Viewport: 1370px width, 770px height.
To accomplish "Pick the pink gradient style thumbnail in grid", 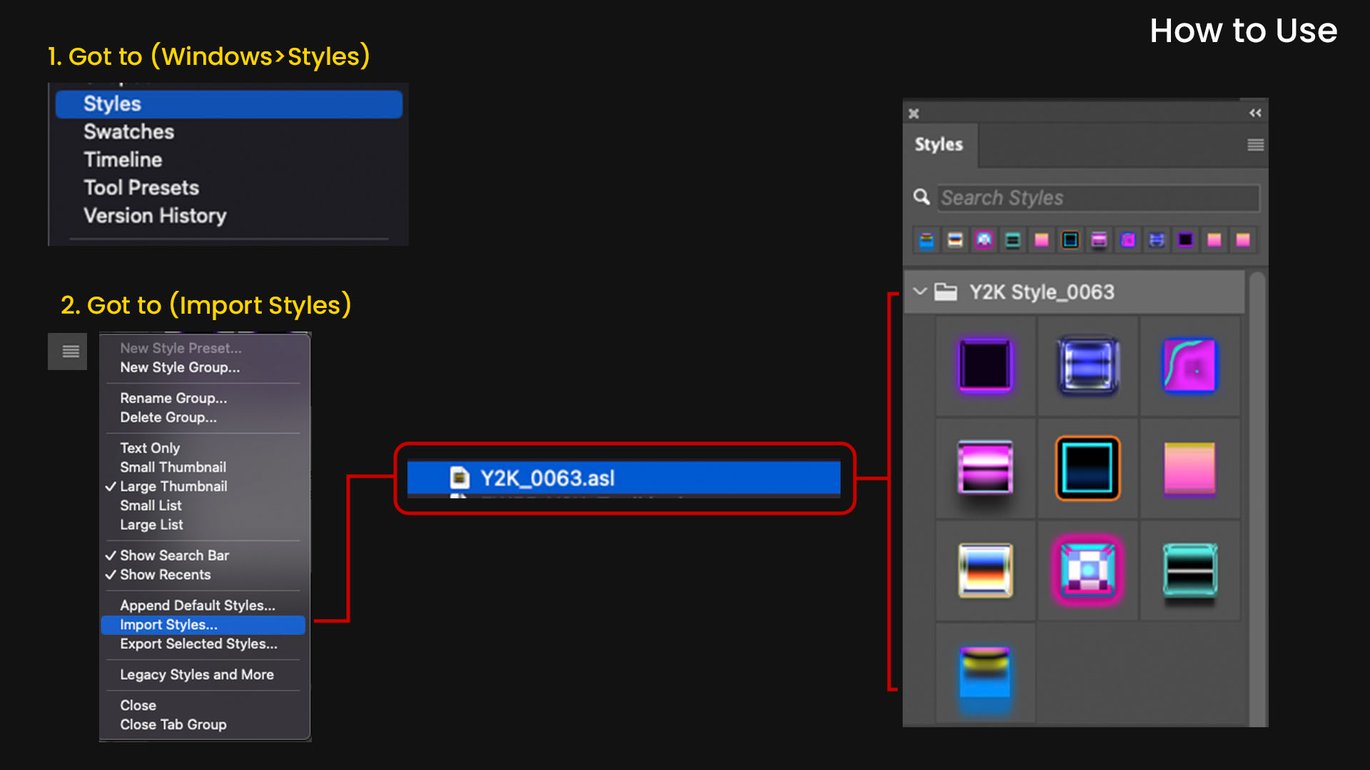I will 1189,467.
